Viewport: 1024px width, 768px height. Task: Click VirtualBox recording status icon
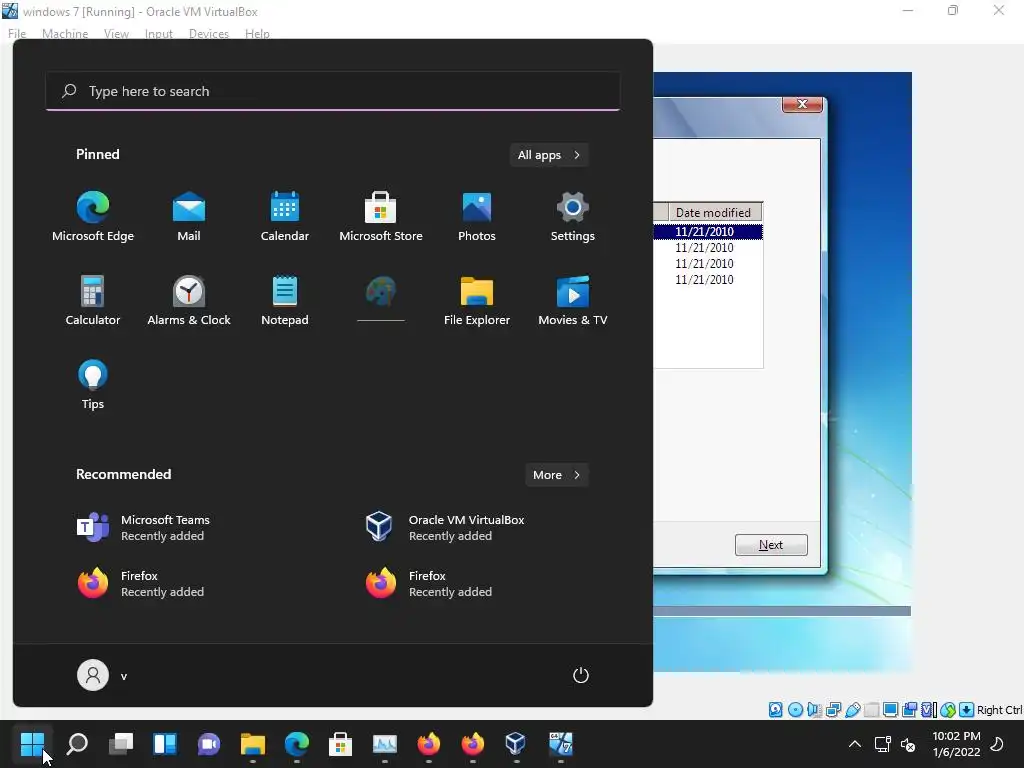point(909,710)
